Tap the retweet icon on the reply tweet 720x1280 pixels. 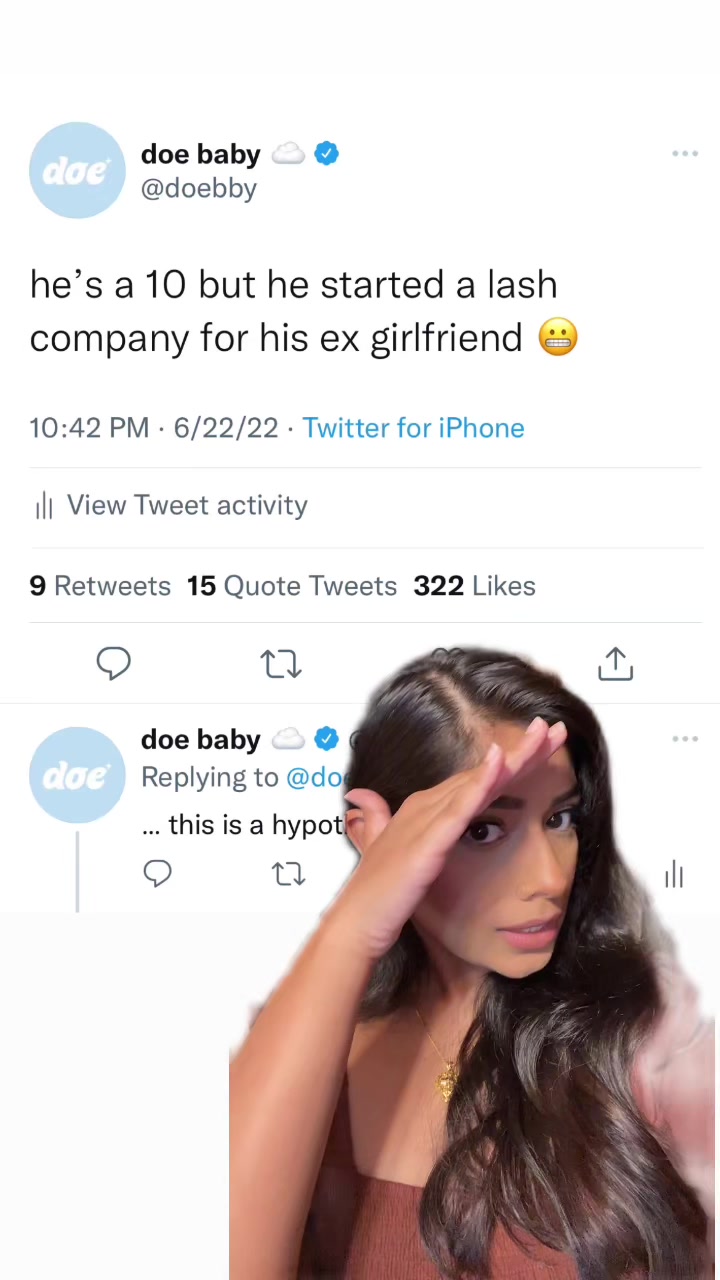click(288, 875)
